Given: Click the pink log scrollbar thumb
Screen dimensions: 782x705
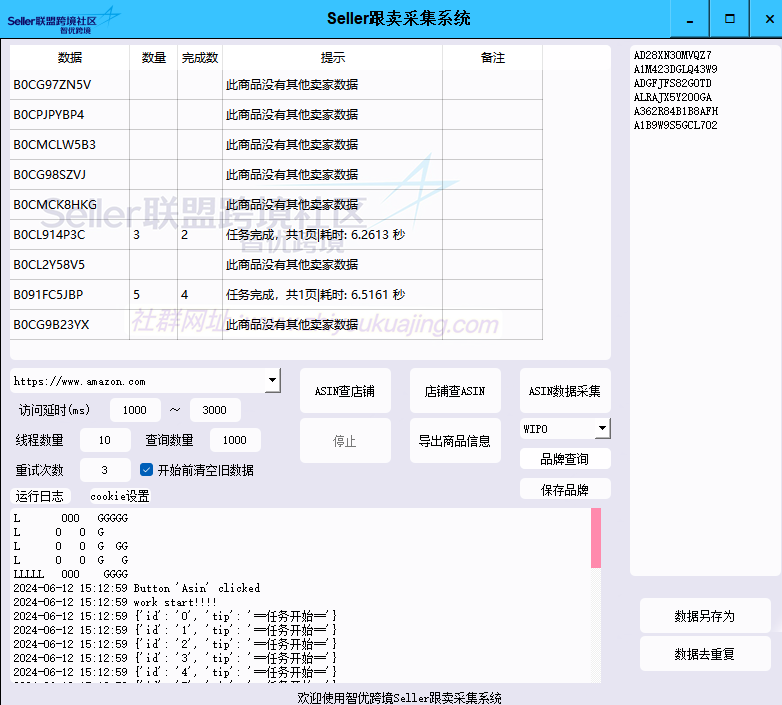Looking at the screenshot, I should (x=595, y=537).
